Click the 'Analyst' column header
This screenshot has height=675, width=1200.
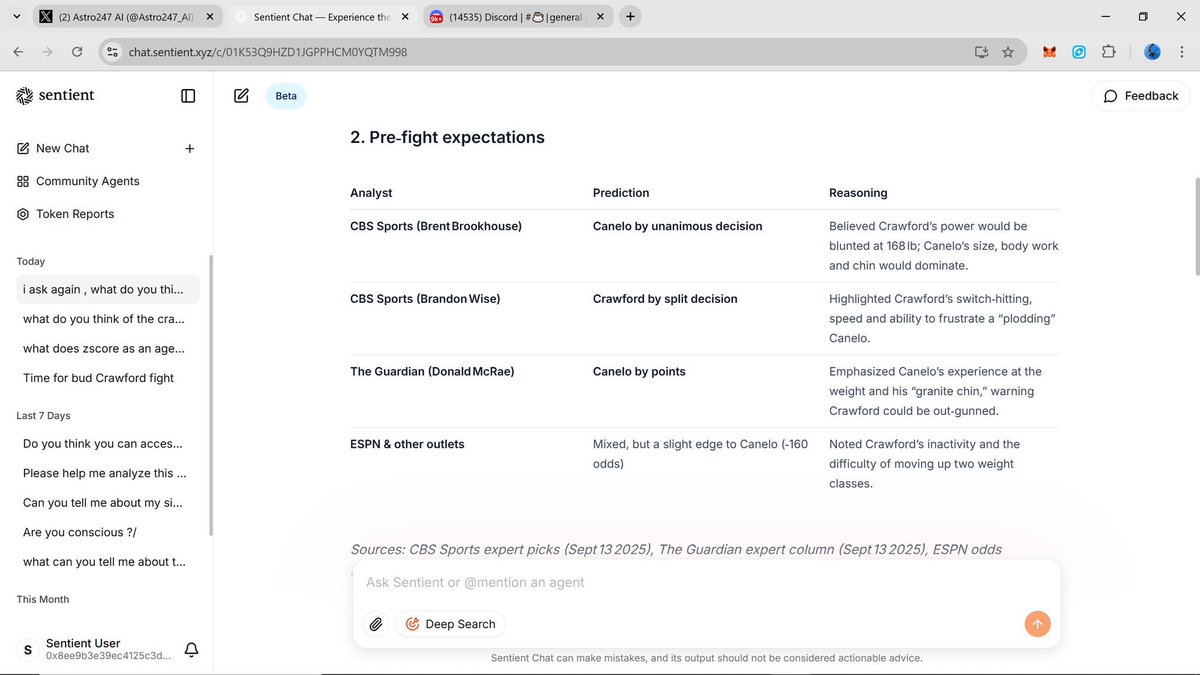point(371,193)
